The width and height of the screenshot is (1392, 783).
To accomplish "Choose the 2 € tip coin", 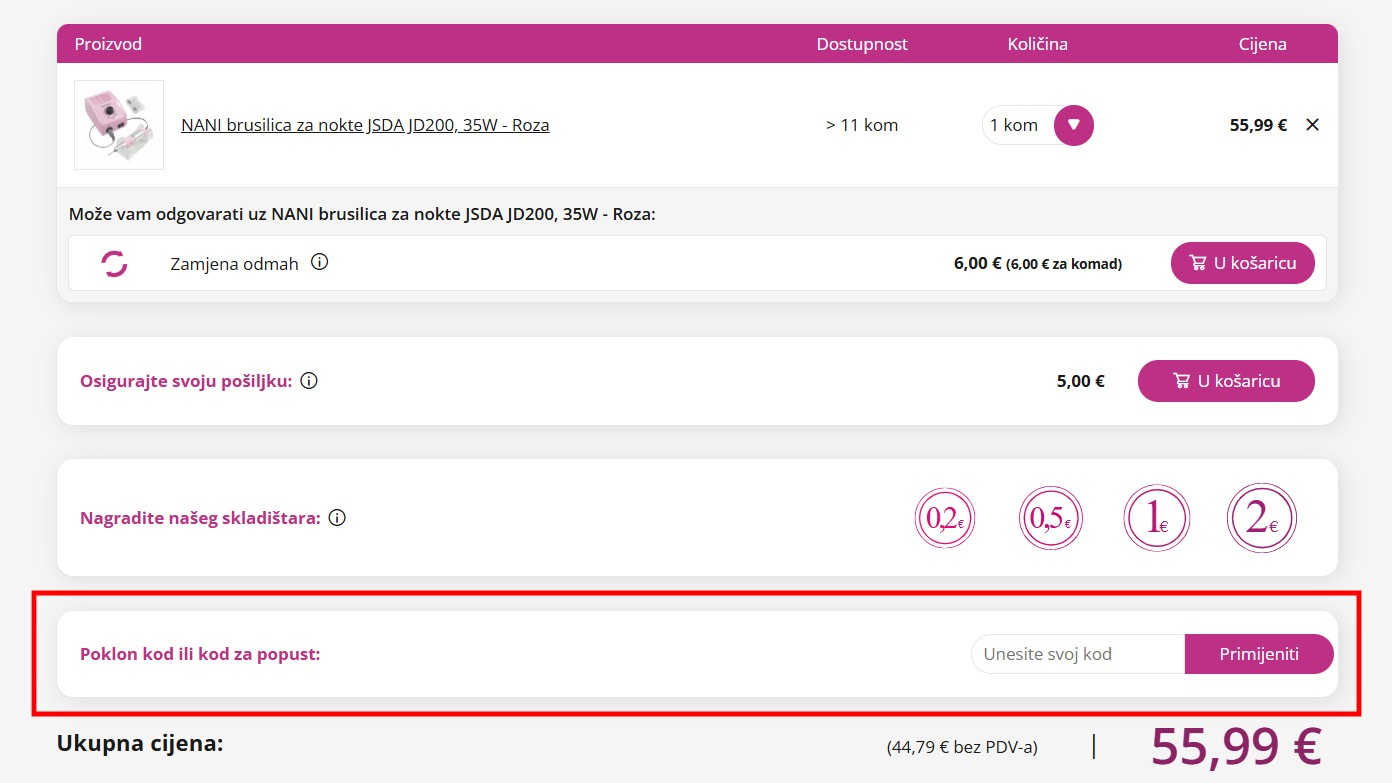I will click(1261, 518).
